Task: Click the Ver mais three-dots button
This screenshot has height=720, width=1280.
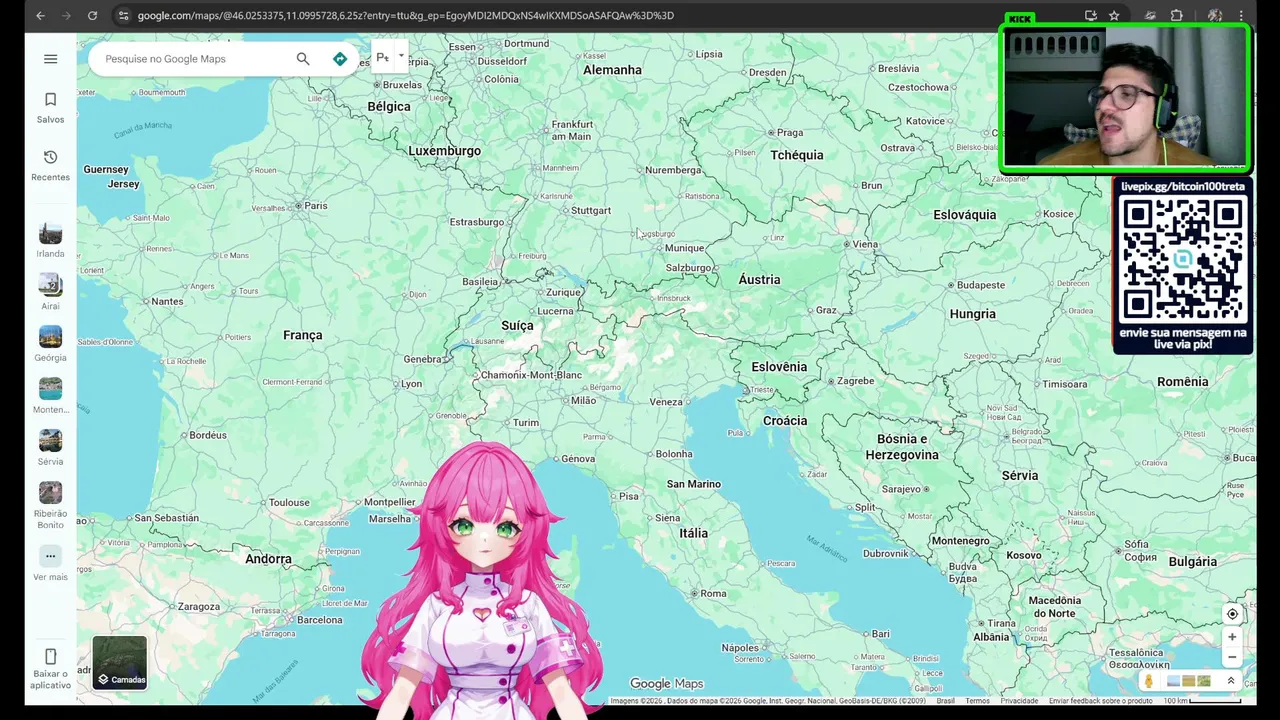Action: (x=50, y=556)
